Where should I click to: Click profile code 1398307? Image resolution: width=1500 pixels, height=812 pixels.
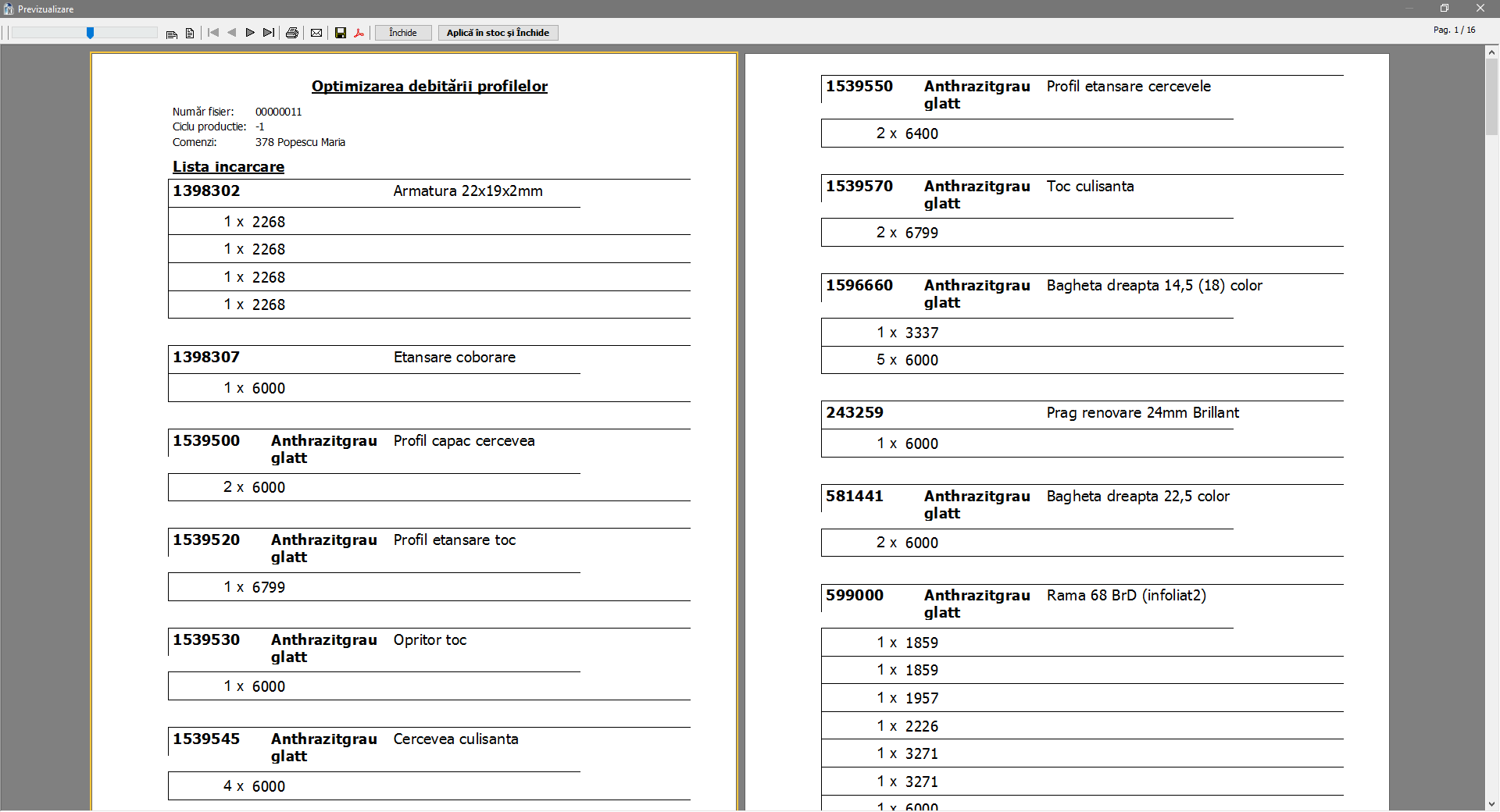tap(206, 357)
